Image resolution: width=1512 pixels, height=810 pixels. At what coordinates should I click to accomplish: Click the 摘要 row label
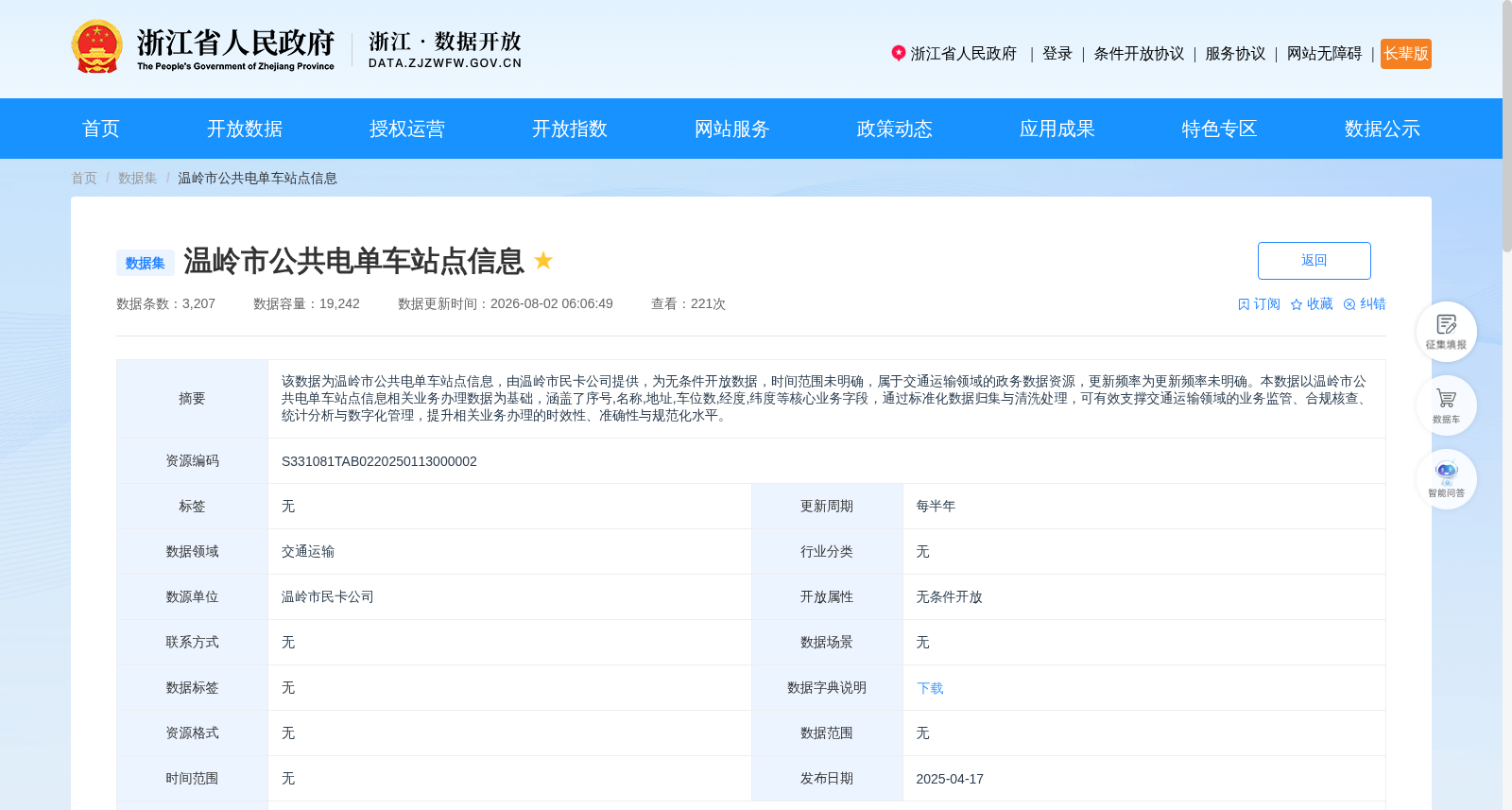coord(192,399)
